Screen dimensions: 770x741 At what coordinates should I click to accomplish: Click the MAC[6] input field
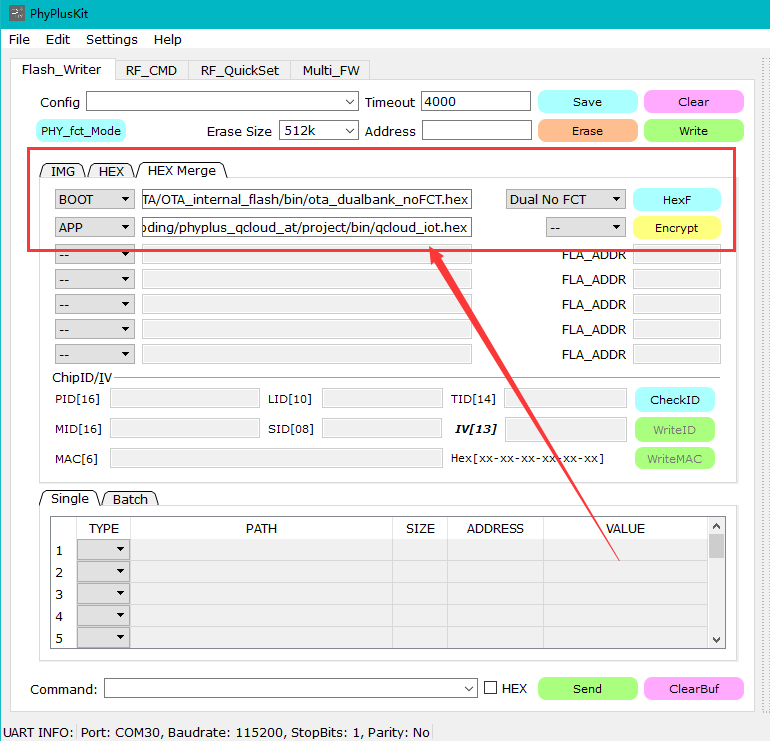tap(276, 458)
